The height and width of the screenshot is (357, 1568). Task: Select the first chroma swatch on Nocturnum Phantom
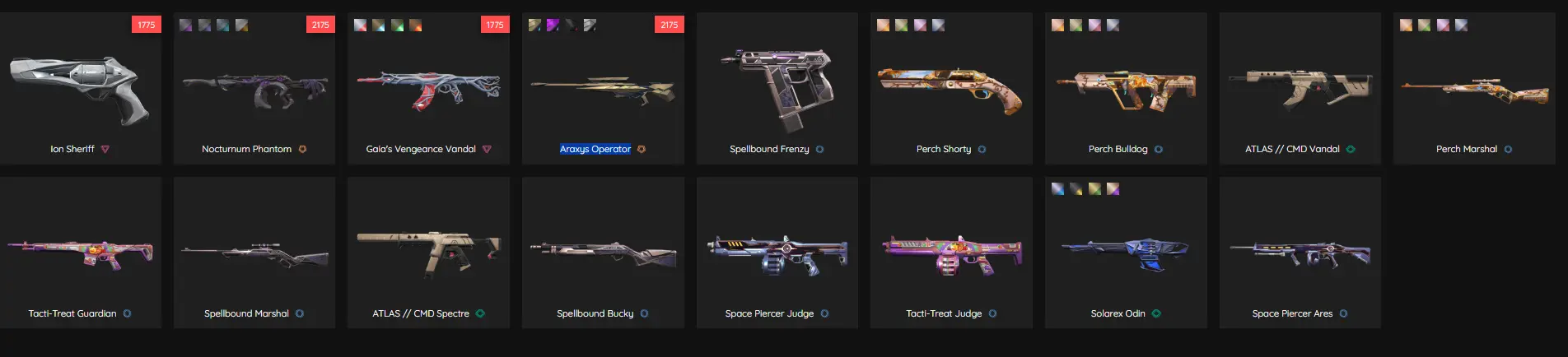click(186, 25)
